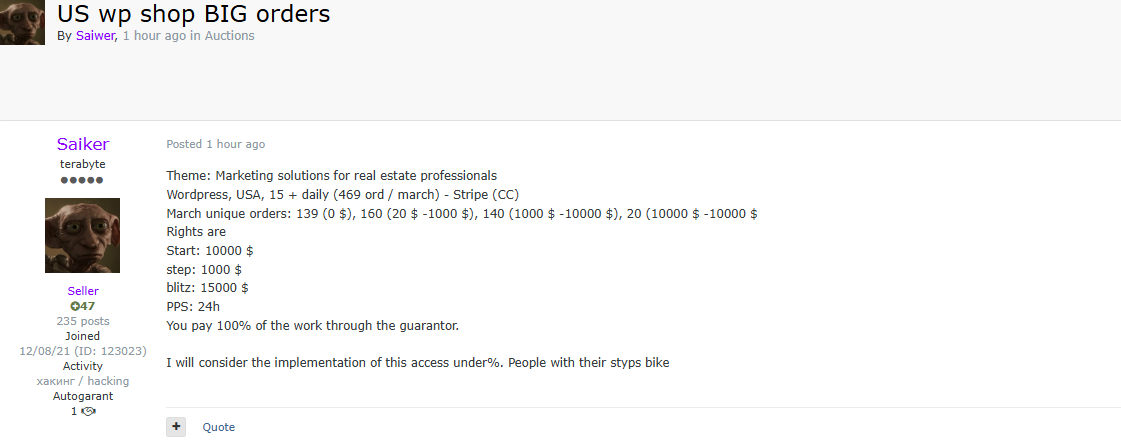This screenshot has width=1121, height=448.
Task: Click the Posted 1 hour ago permalink
Action: point(216,144)
